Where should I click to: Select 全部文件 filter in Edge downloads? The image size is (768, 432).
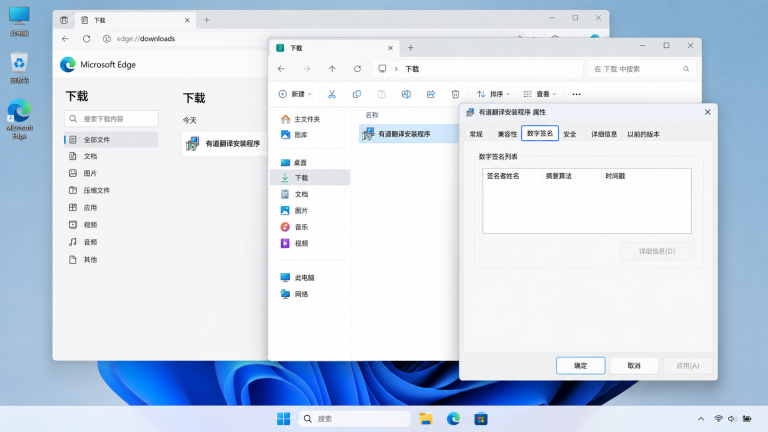[111, 140]
